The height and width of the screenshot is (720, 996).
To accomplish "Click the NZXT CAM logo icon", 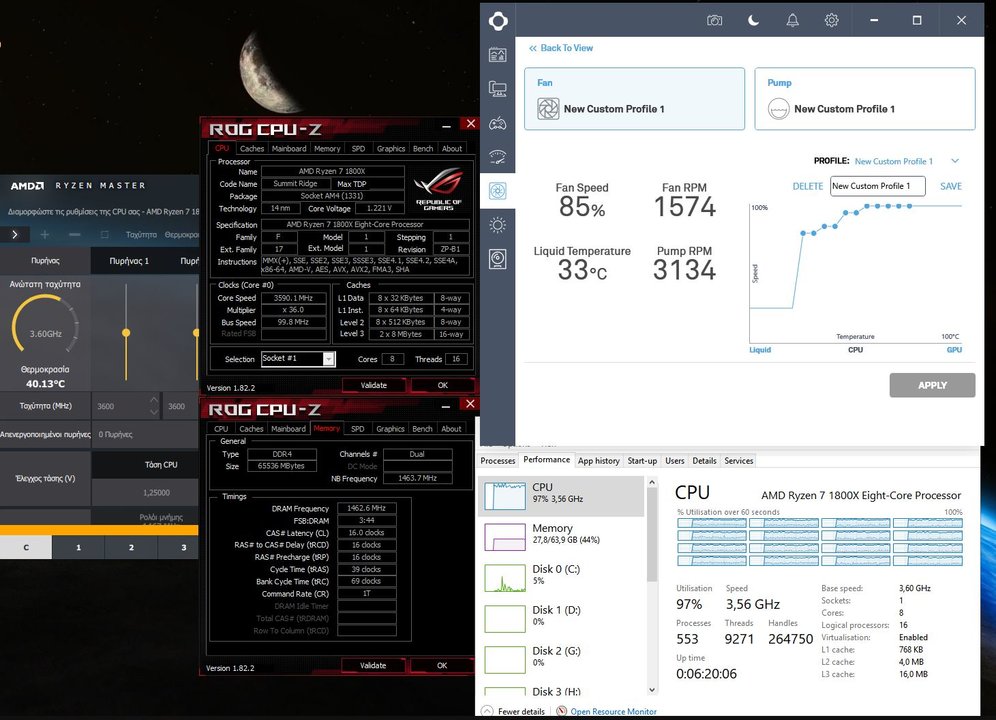I will 498,21.
